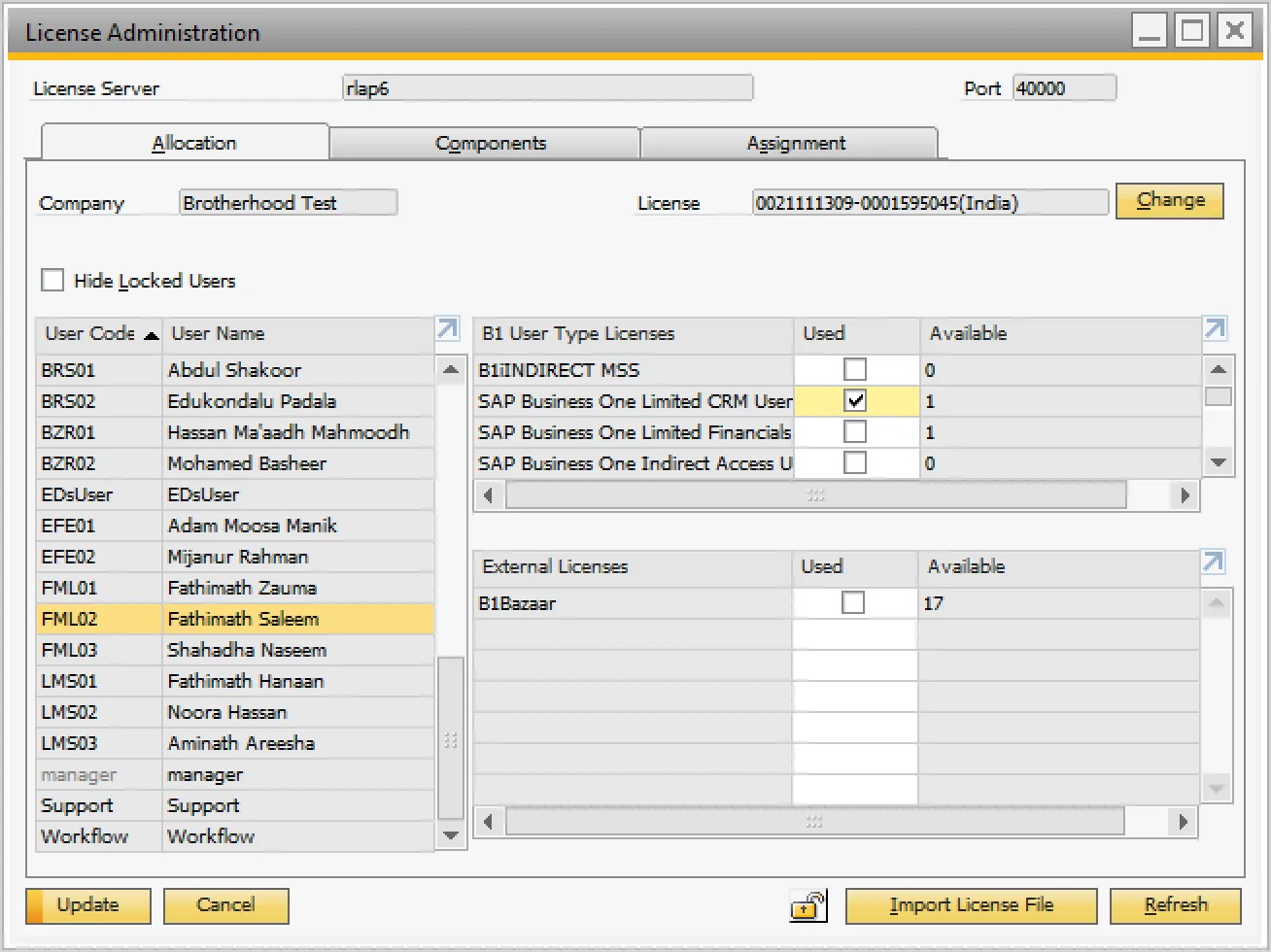Click the lock icon beside Import License File

808,905
